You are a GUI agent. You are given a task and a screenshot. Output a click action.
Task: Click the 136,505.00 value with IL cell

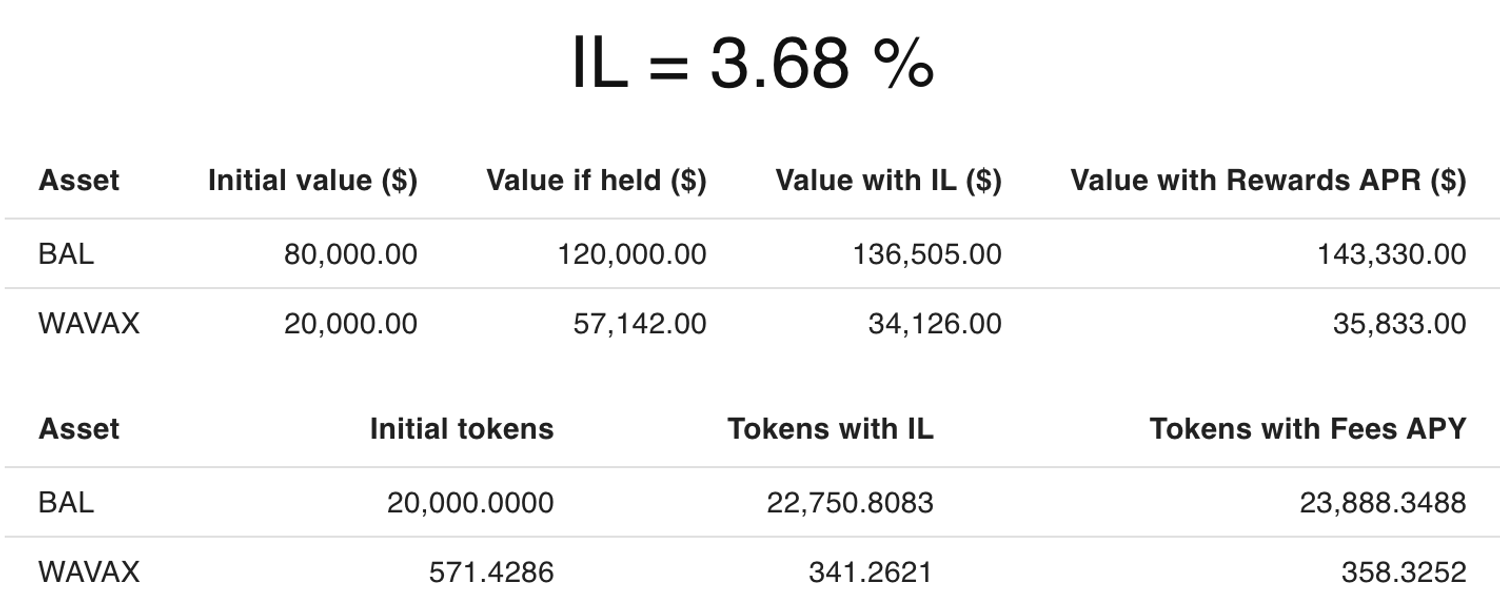click(x=926, y=254)
